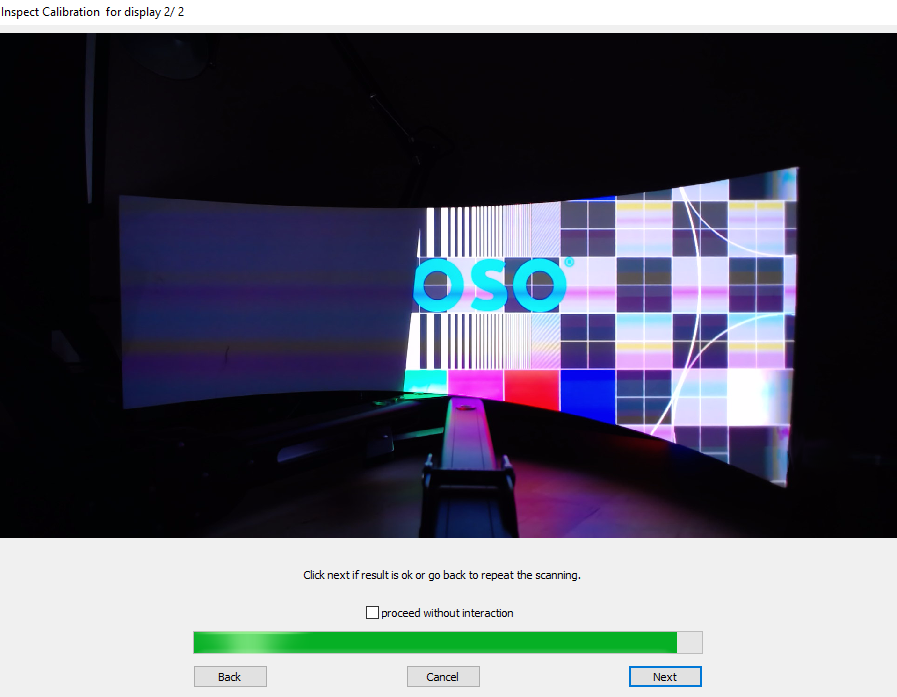Click the green calibration progress bar
Viewport: 897px width, 697px height.
click(435, 642)
